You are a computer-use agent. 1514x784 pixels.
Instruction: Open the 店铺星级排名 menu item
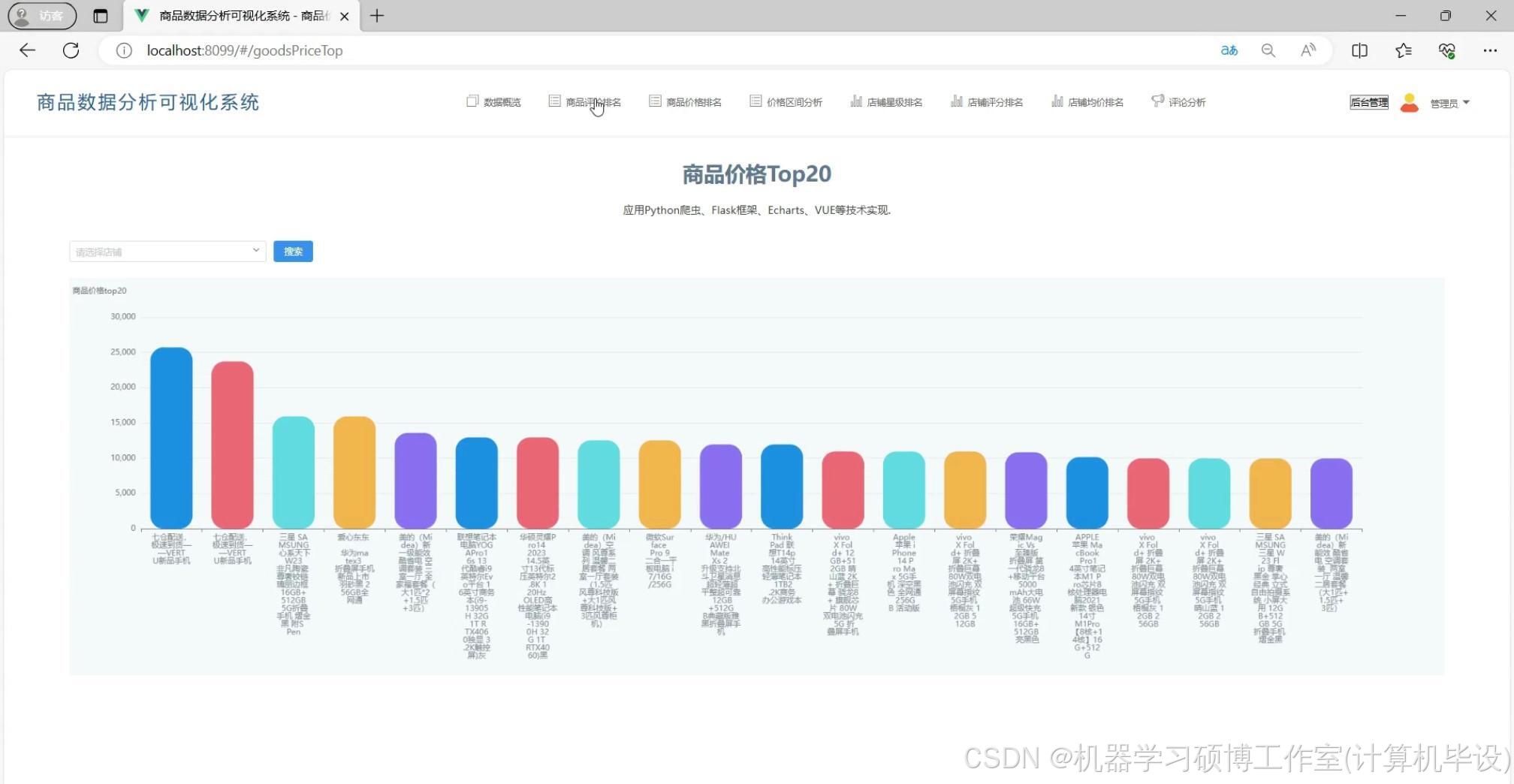click(x=886, y=101)
